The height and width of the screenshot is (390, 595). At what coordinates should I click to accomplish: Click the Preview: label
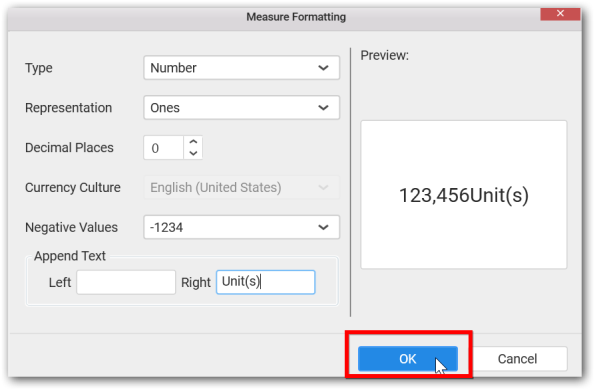384,55
